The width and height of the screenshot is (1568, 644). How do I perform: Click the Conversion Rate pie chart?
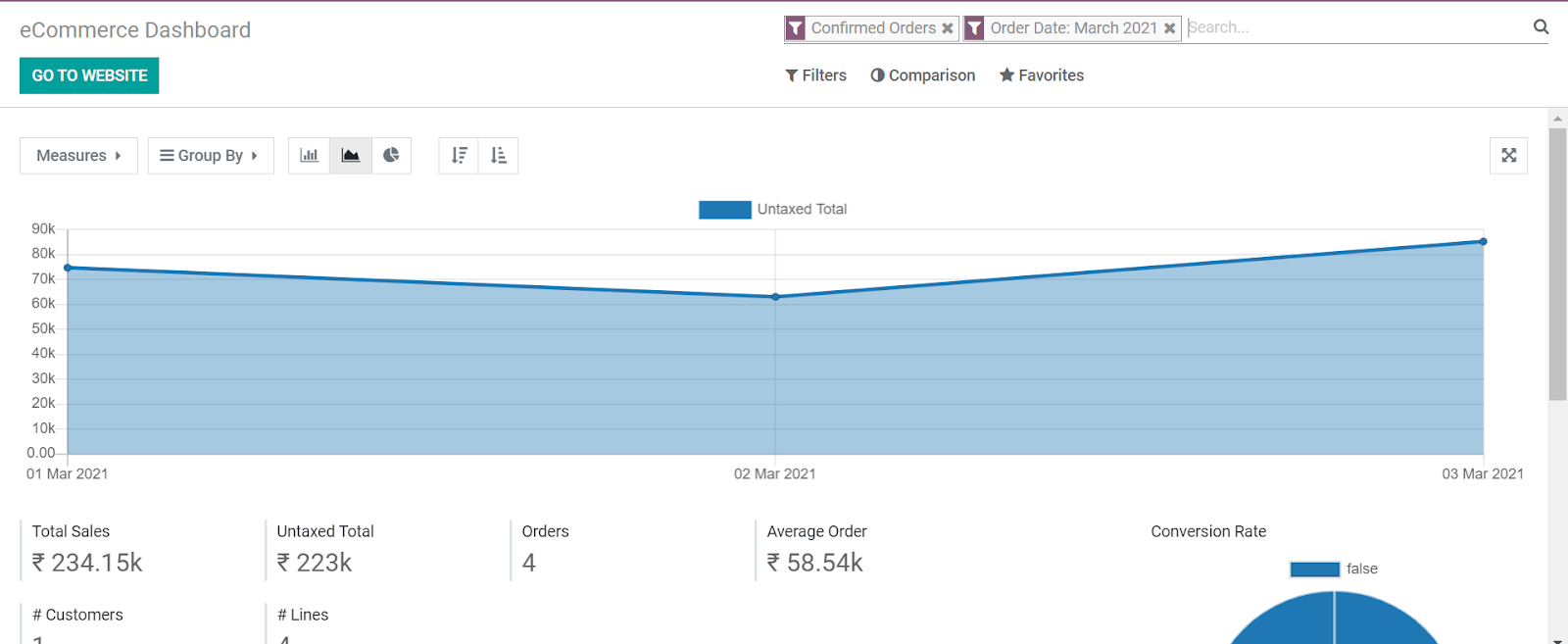1334,618
